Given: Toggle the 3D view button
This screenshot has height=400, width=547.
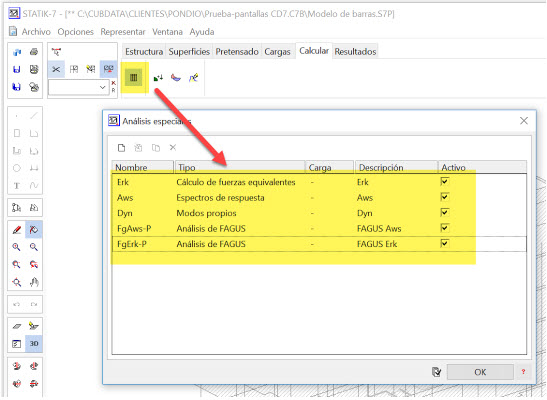Looking at the screenshot, I should click(x=34, y=344).
